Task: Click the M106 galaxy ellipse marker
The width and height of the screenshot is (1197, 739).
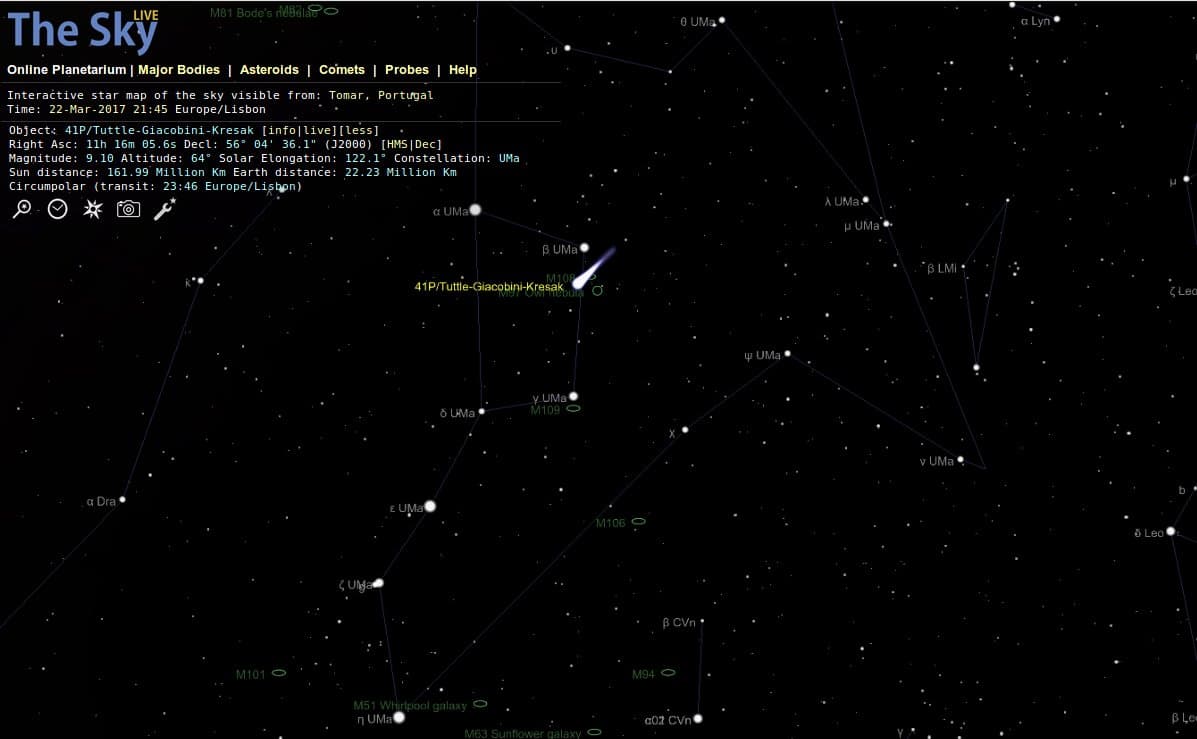Action: 638,521
